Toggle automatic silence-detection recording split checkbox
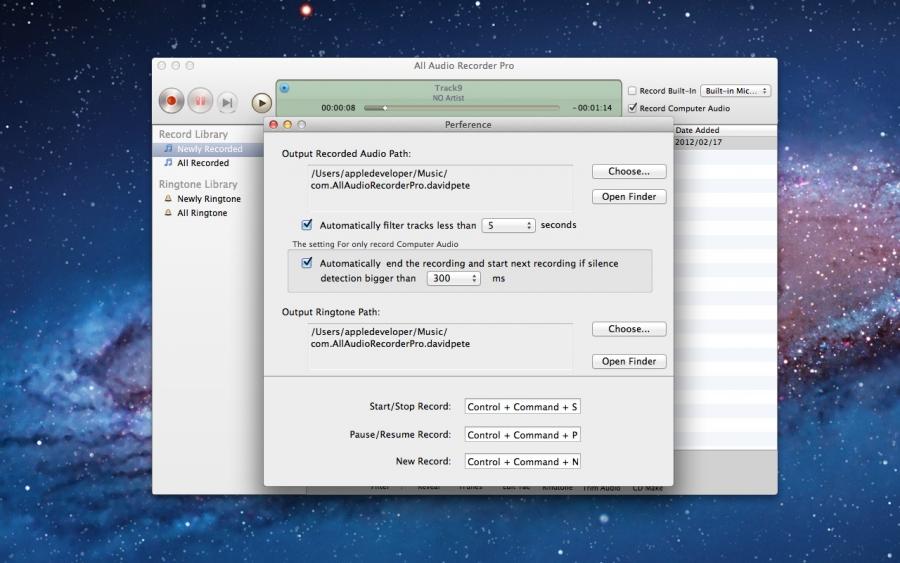The image size is (900, 563). coord(307,262)
